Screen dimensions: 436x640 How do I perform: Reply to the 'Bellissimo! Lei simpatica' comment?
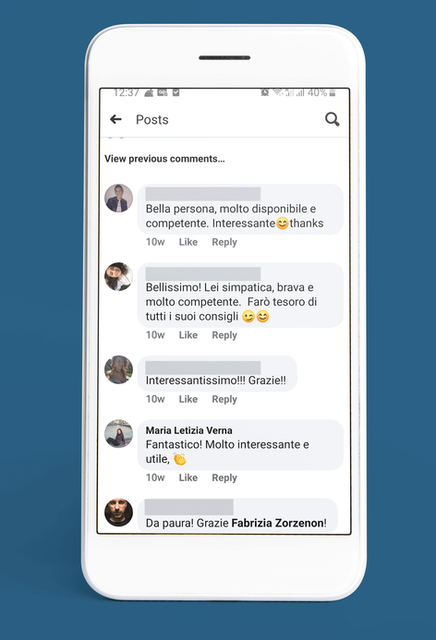click(224, 335)
